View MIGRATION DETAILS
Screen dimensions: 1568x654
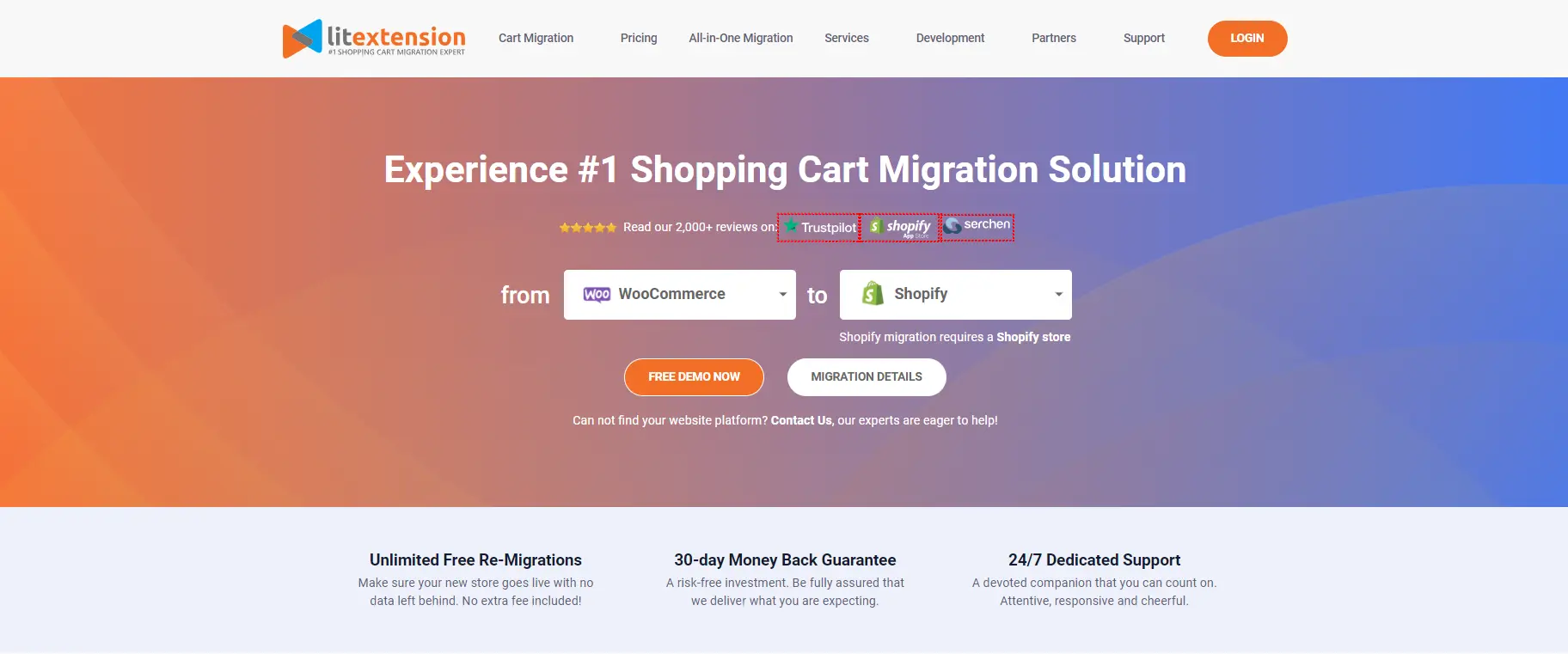pos(867,377)
